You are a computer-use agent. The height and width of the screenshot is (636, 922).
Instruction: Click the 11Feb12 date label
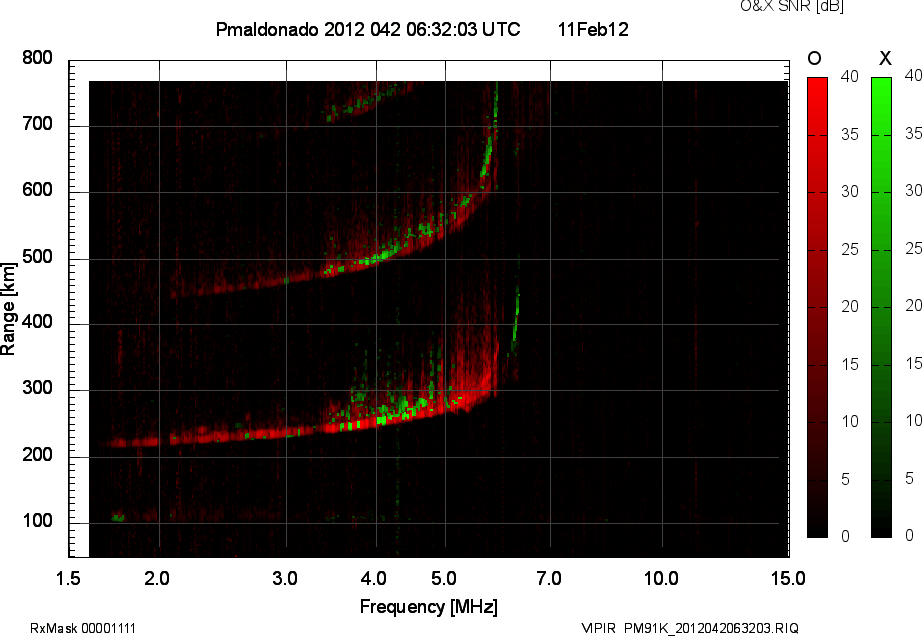click(x=593, y=30)
